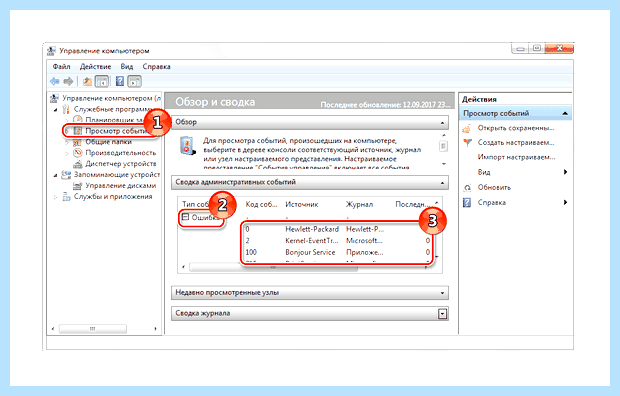
Task: Click the Службы и приложения icon
Action: point(66,197)
